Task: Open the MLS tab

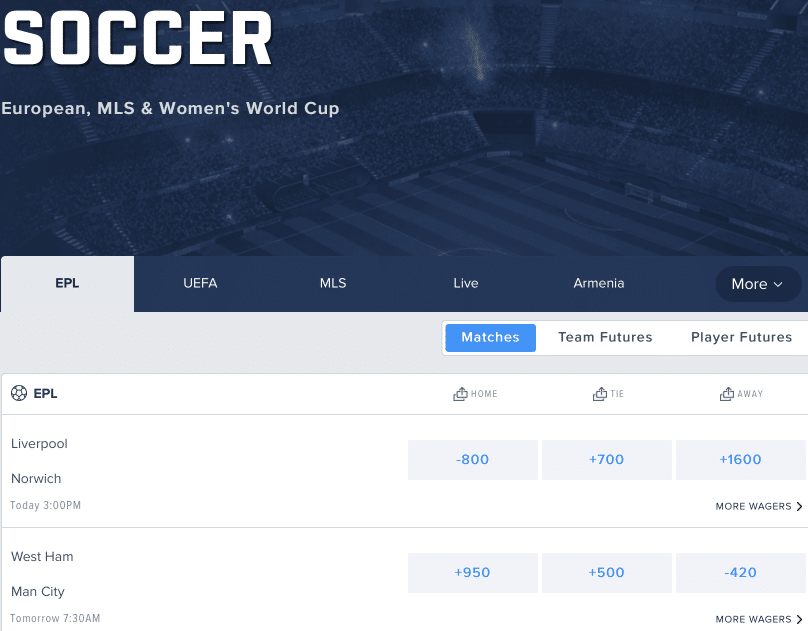Action: pyautogui.click(x=333, y=283)
